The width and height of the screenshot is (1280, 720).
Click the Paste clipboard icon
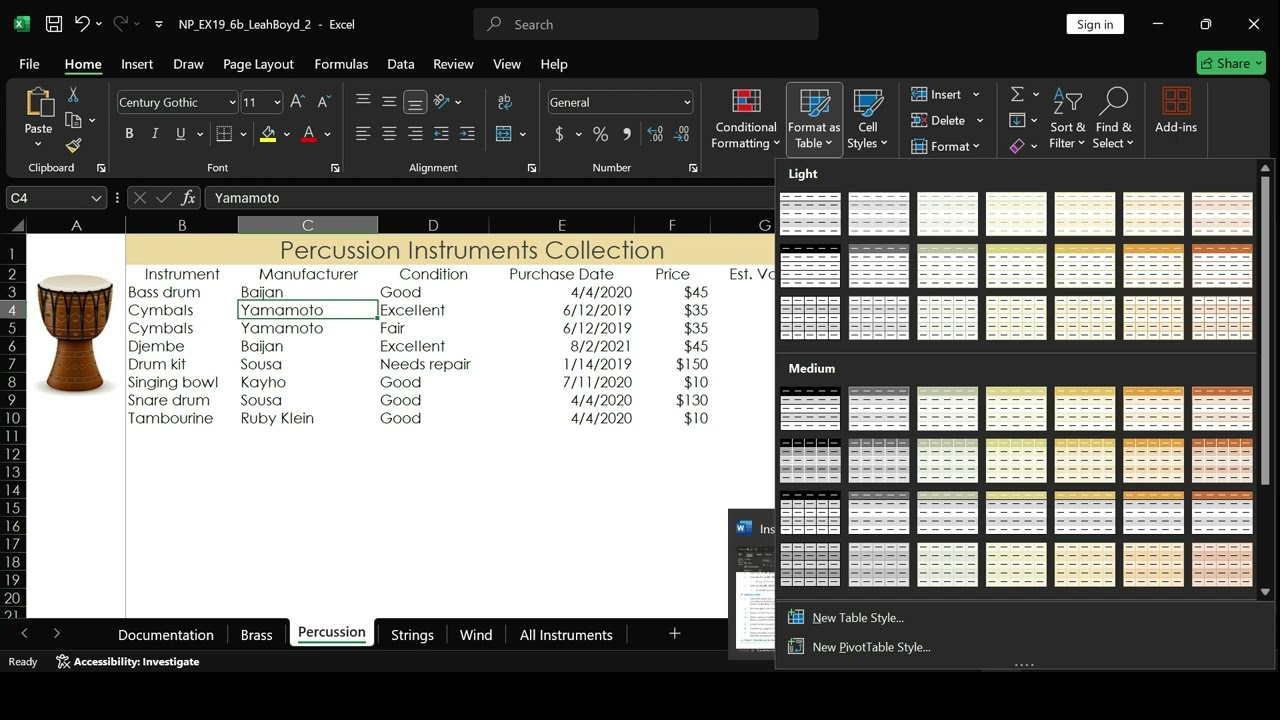tap(39, 103)
